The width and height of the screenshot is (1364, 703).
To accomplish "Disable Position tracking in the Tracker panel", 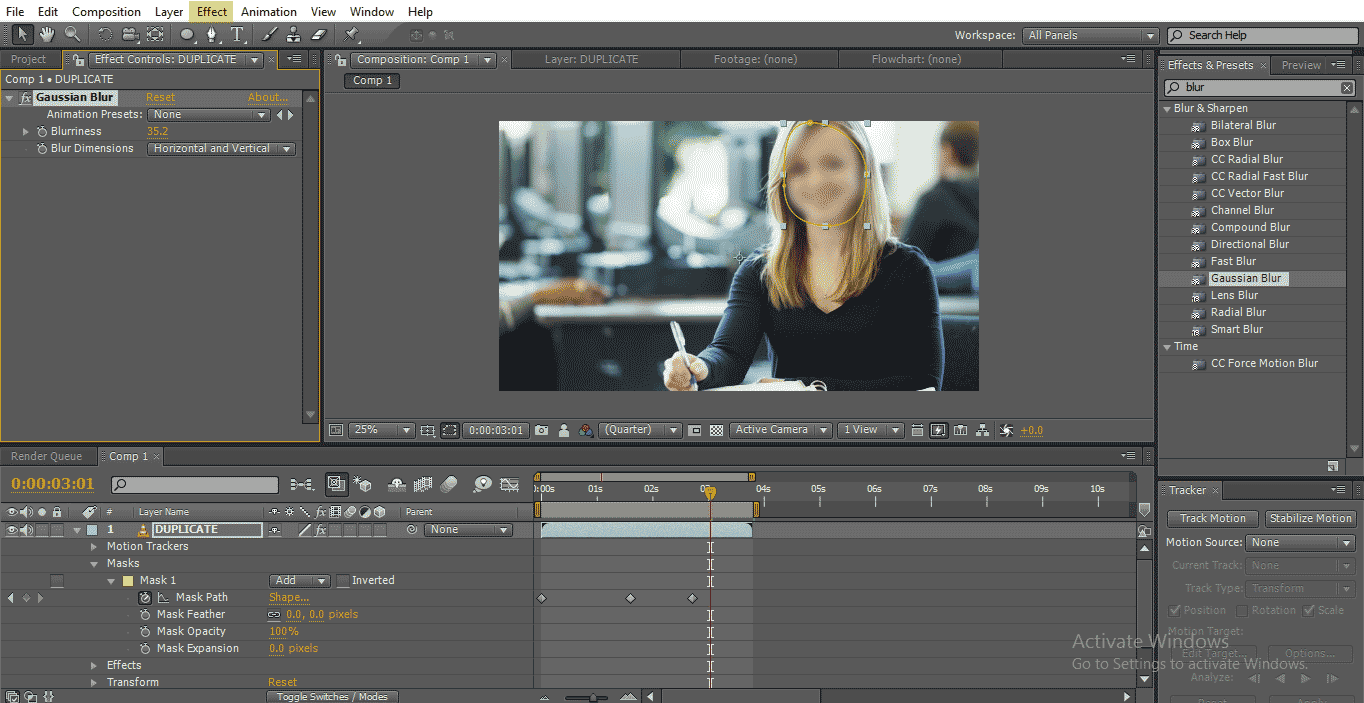I will coord(1174,610).
